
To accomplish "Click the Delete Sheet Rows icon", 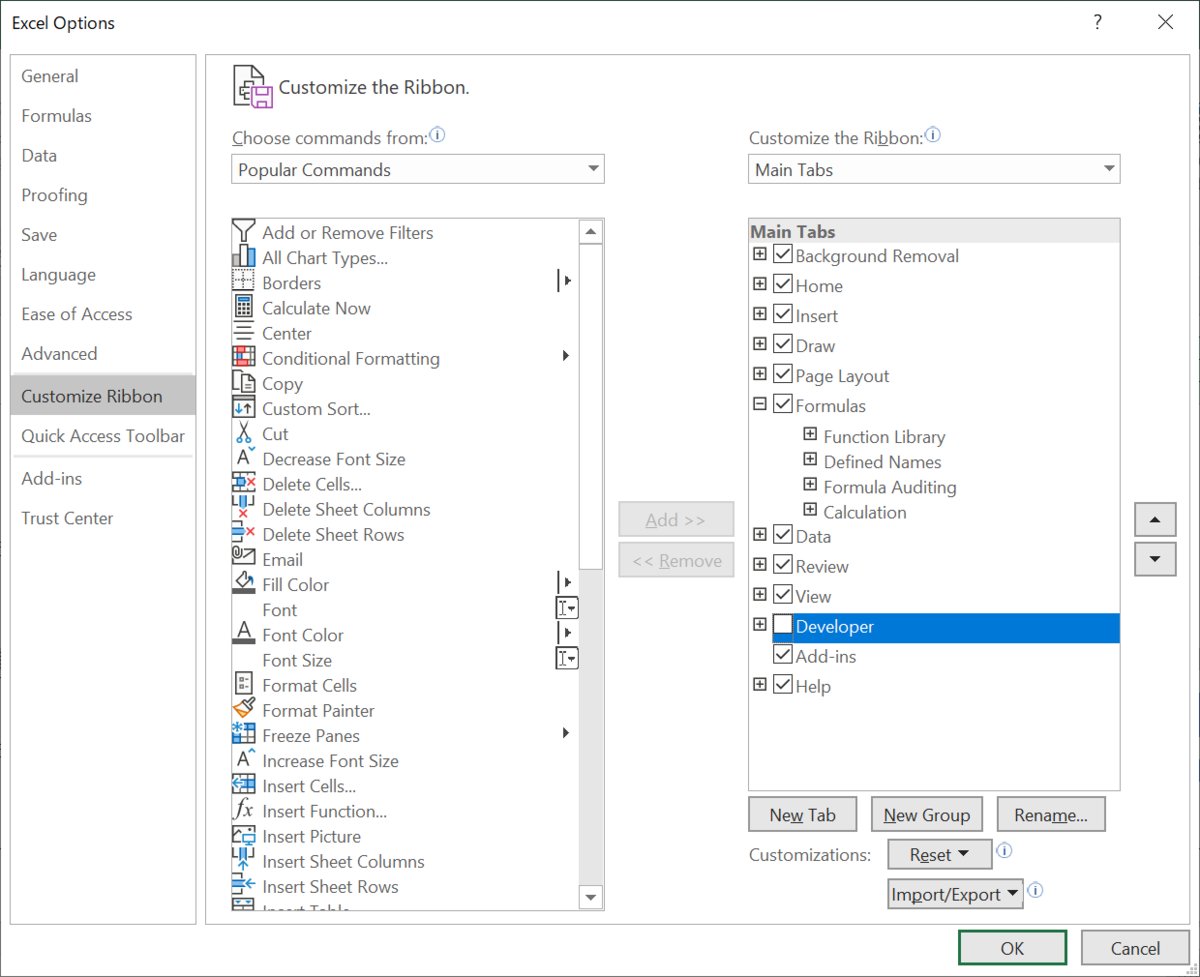I will (244, 534).
